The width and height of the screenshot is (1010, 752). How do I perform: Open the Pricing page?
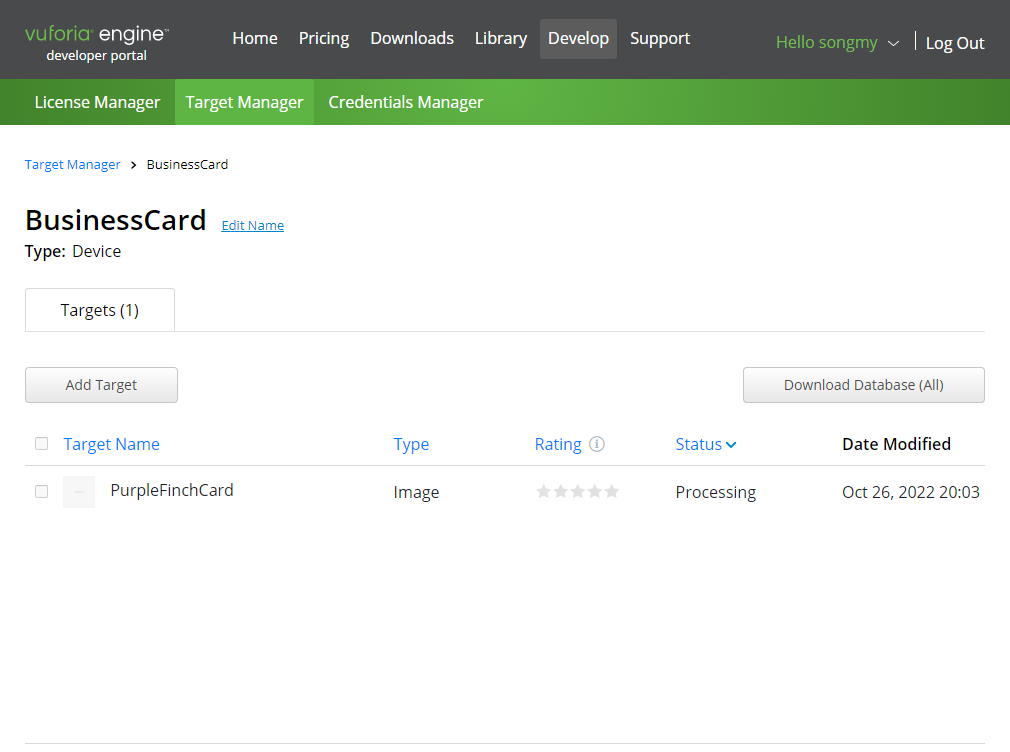(x=324, y=39)
